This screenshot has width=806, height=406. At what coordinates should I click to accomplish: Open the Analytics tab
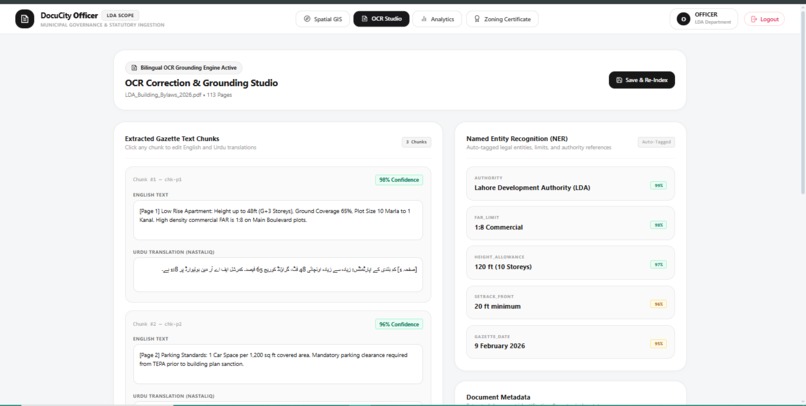[x=437, y=19]
